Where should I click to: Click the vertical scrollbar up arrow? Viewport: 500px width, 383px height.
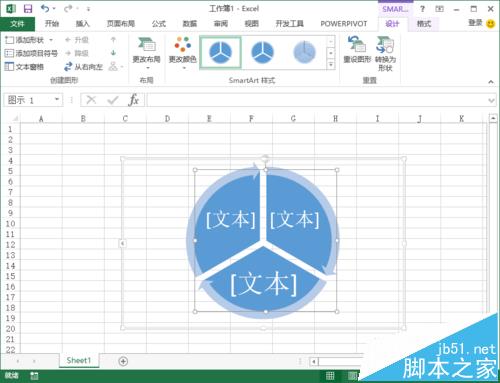pos(493,118)
